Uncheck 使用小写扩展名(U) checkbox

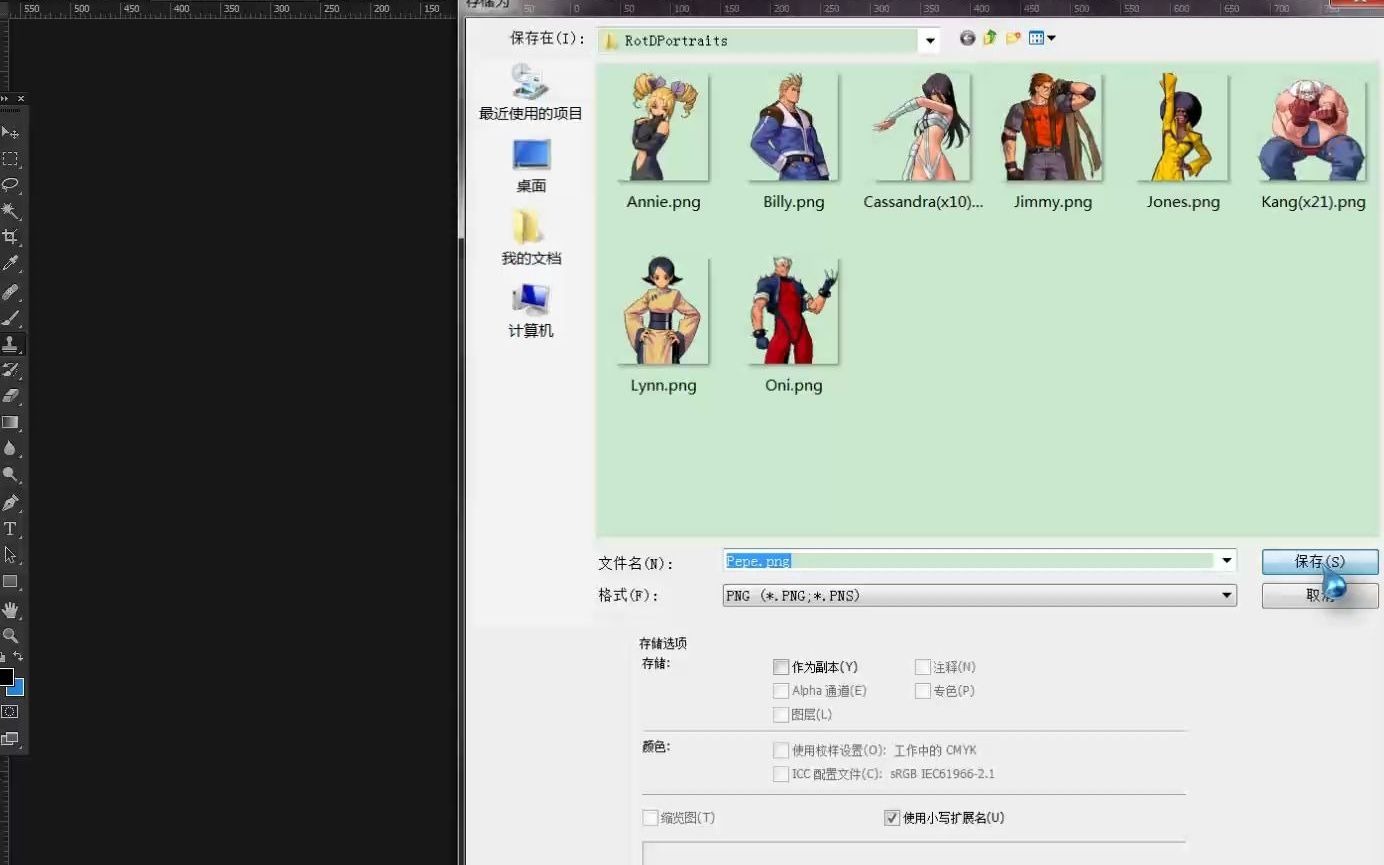(892, 818)
